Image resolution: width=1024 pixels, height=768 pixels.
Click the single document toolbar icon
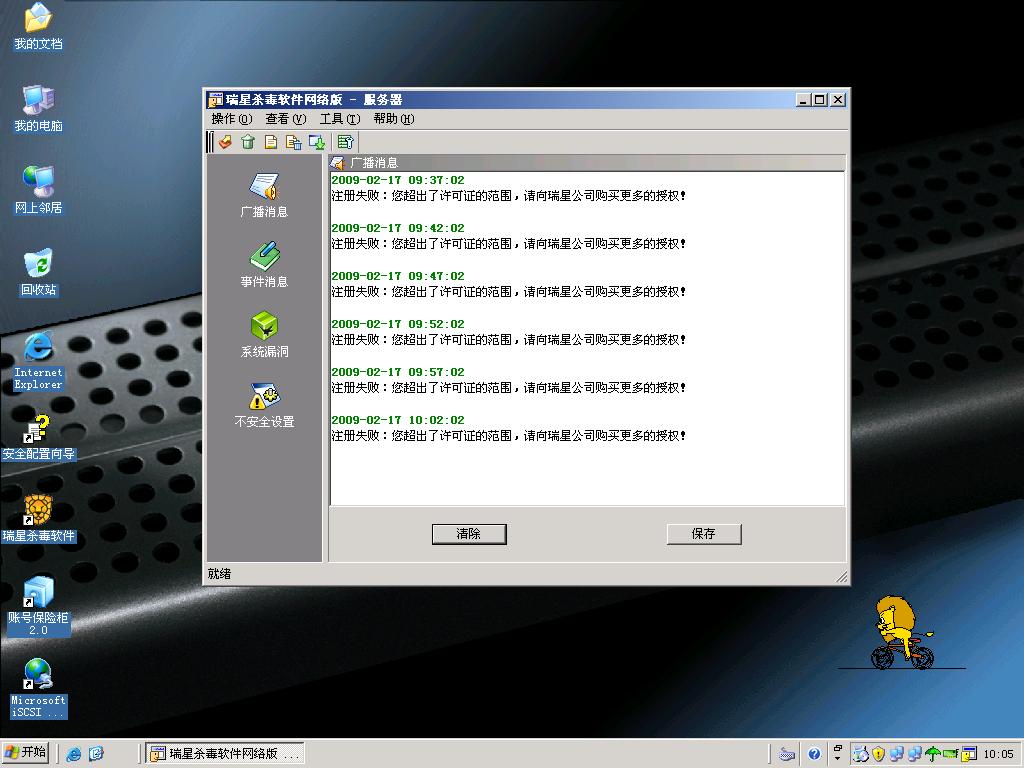pos(271,142)
